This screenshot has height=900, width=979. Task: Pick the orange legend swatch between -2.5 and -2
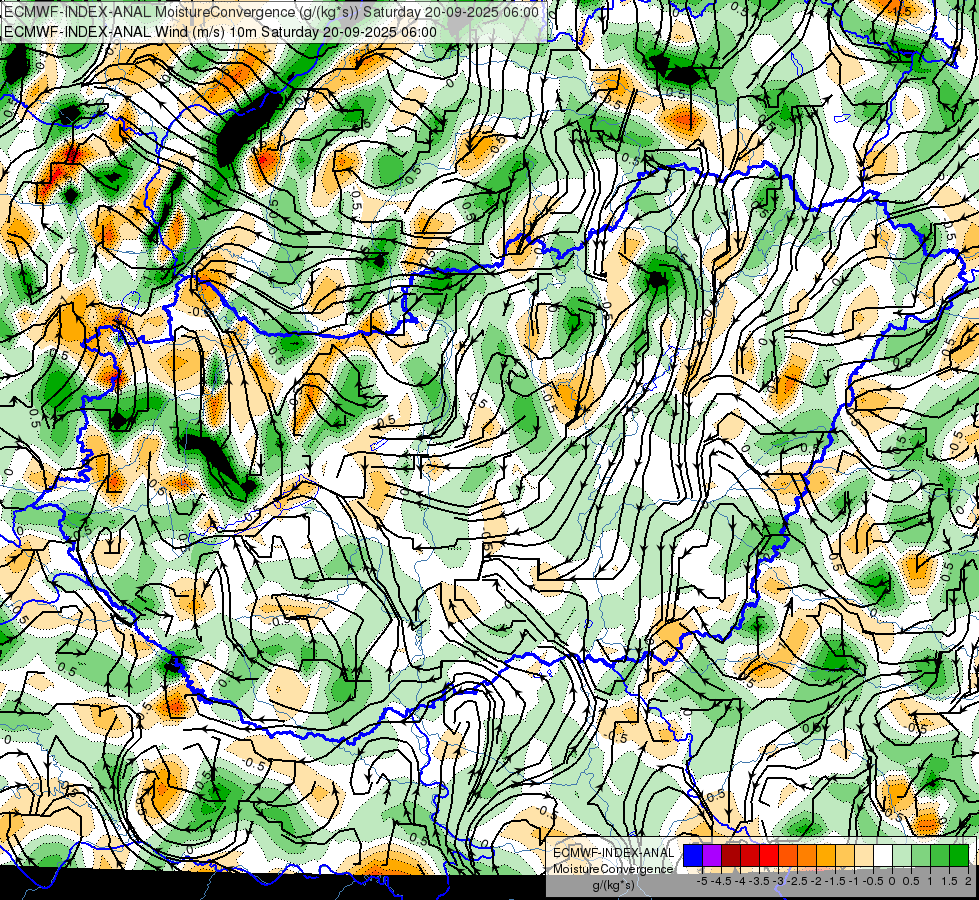[807, 856]
